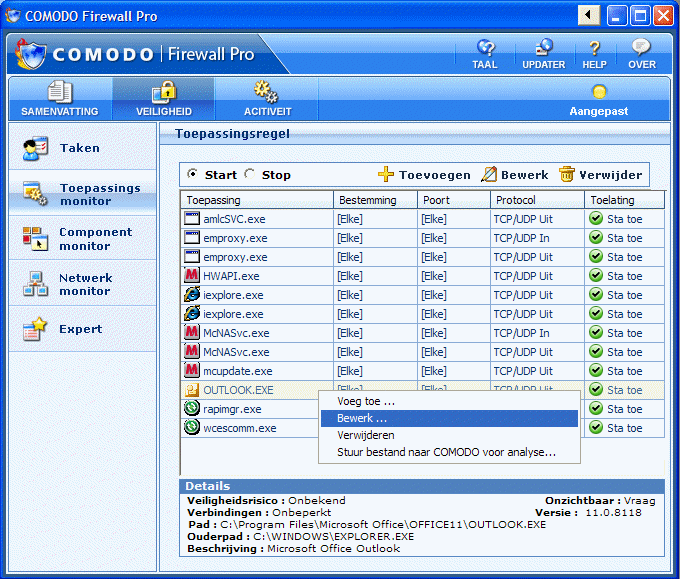Open the OVER about icon
The image size is (680, 579).
point(642,54)
